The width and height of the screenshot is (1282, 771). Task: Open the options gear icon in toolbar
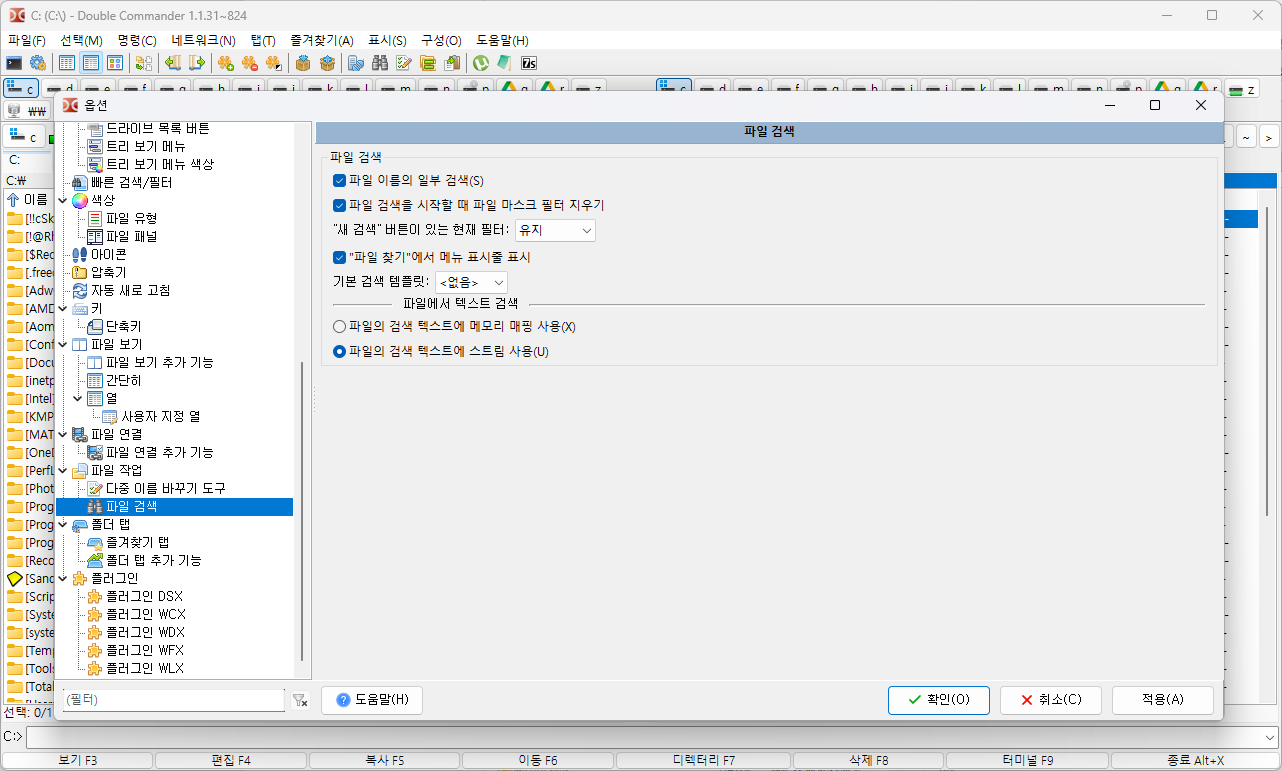pos(38,63)
